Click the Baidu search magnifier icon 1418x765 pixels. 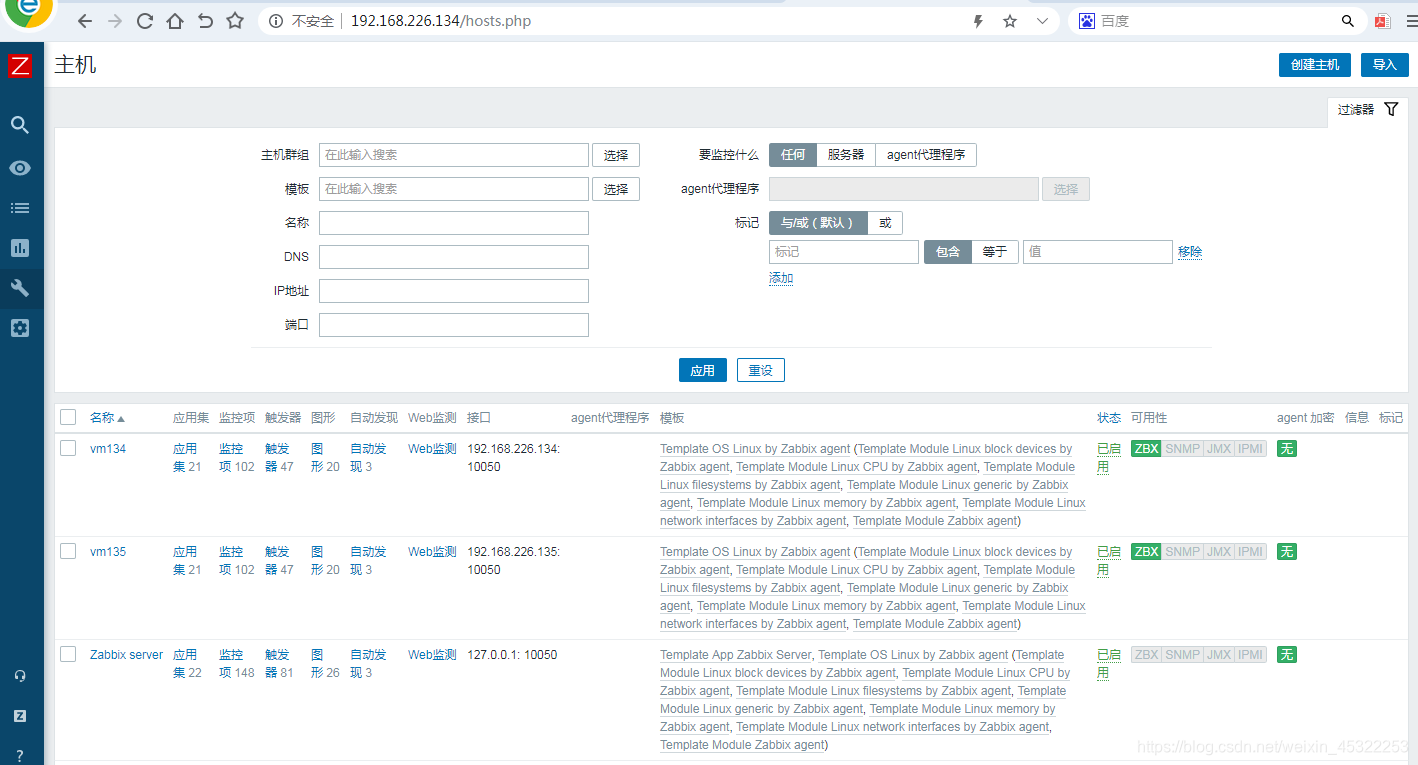(x=1347, y=21)
